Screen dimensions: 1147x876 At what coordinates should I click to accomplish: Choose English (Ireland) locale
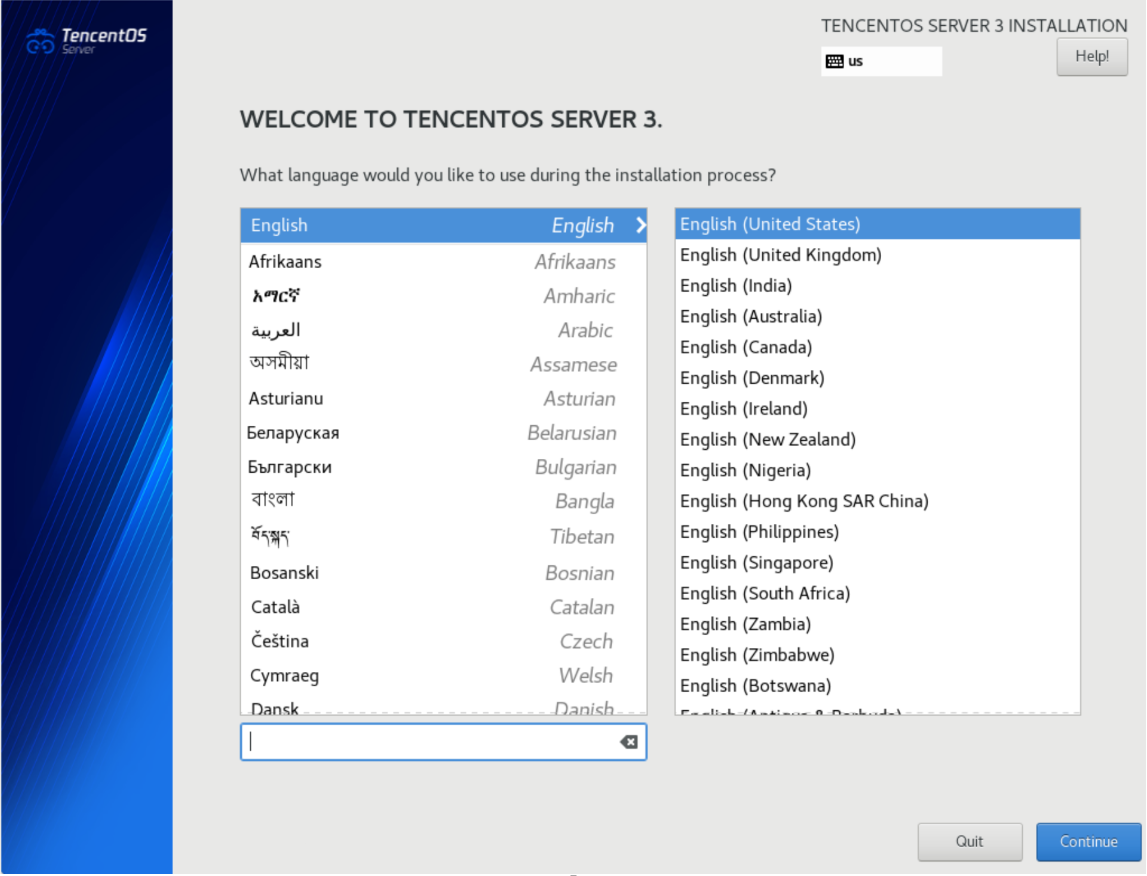click(x=877, y=408)
